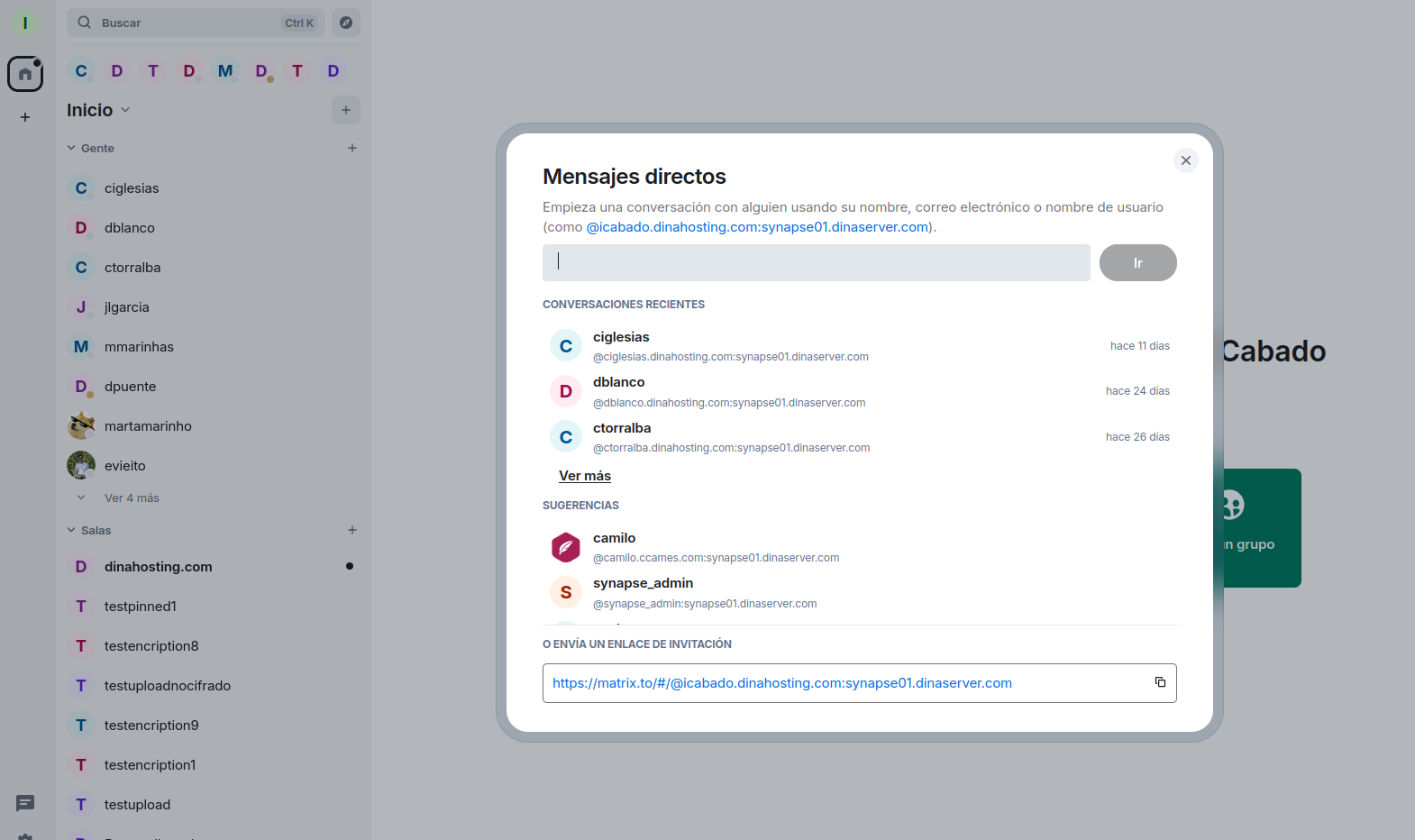This screenshot has width=1415, height=840.
Task: Click the Home space icon
Action: pos(25,74)
